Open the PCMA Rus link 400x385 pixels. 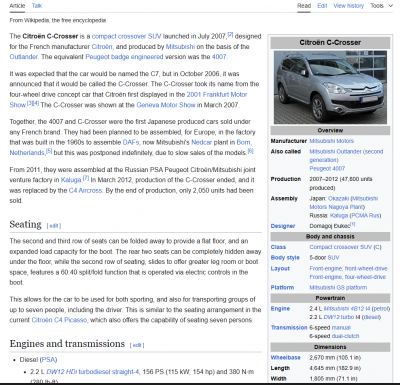coord(365,216)
